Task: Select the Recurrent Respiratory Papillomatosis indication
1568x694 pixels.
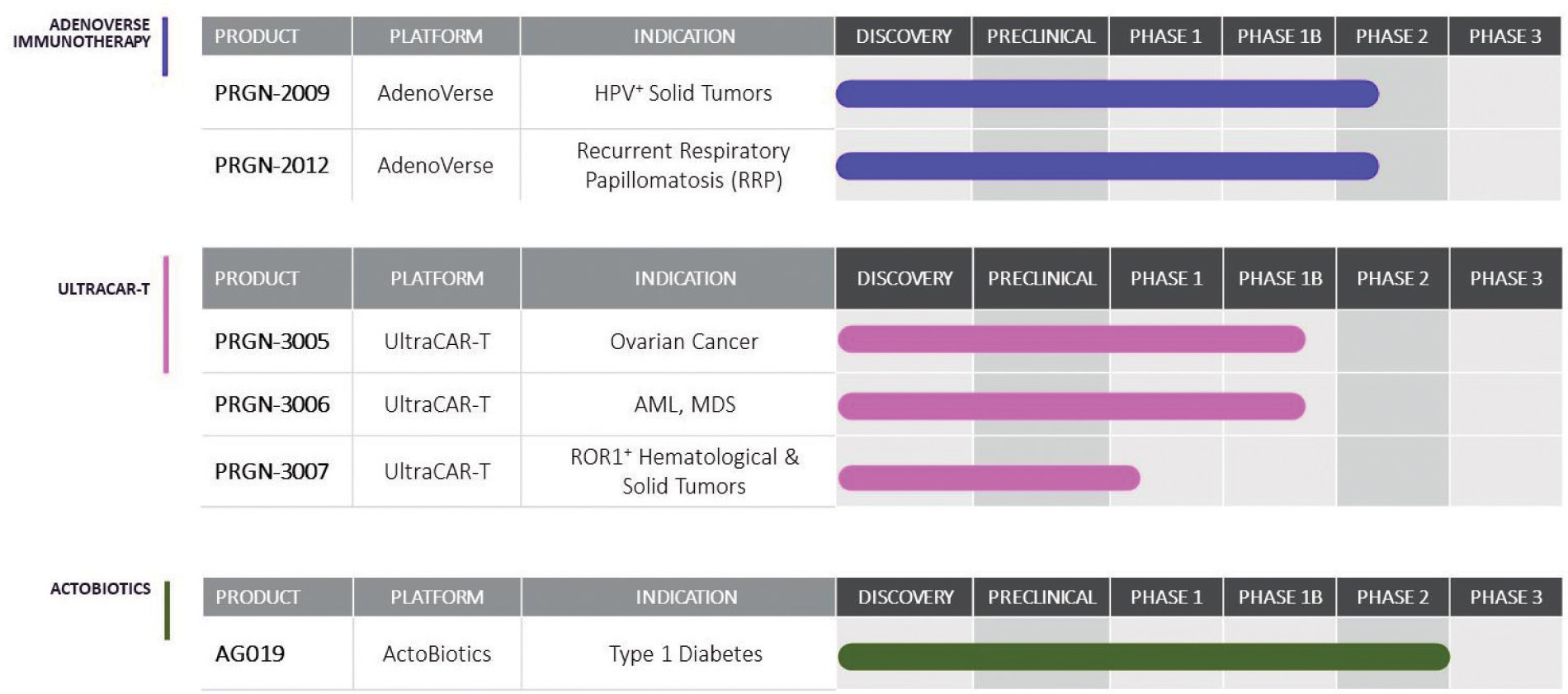Action: [683, 166]
